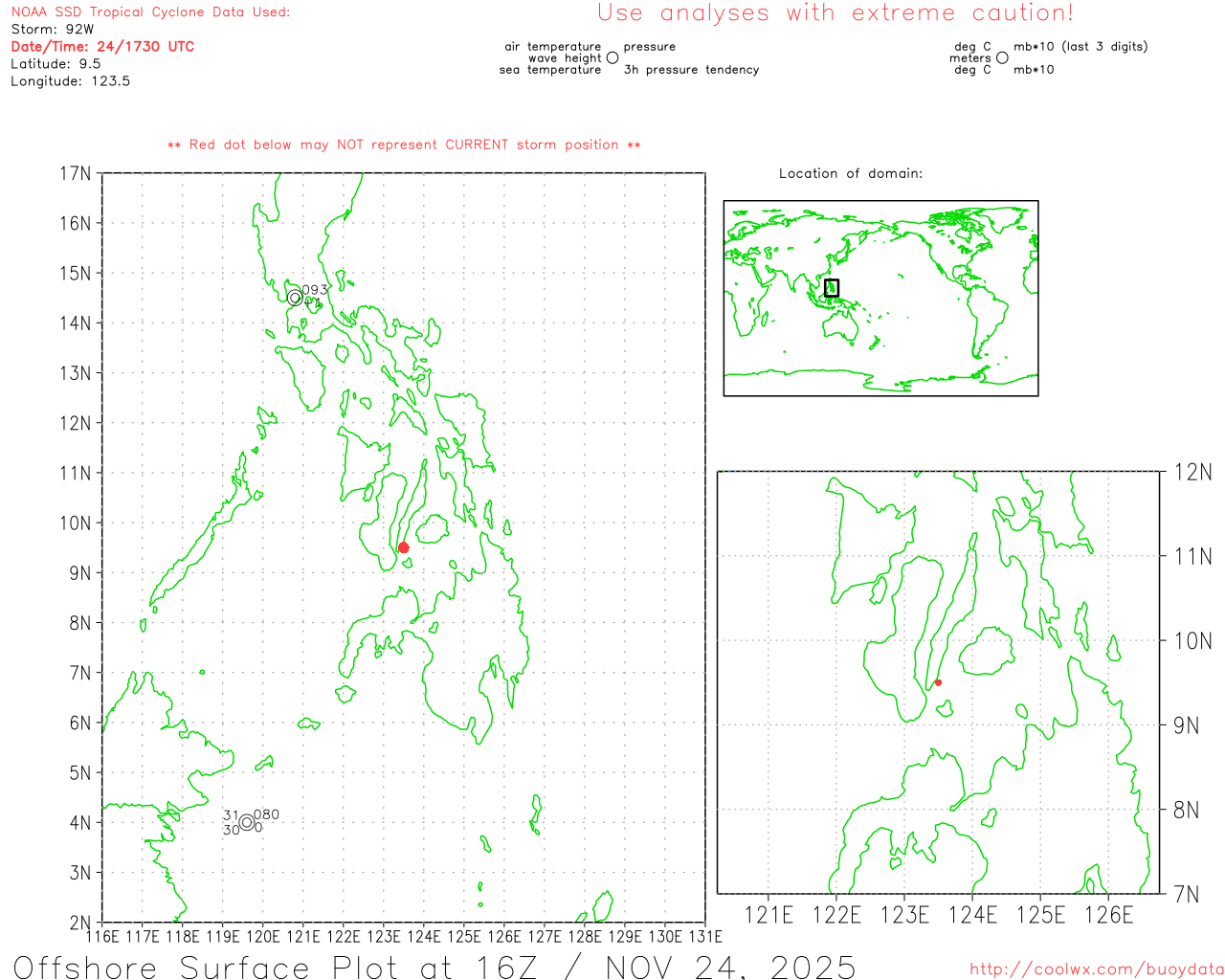The width and height of the screenshot is (1225, 980).
Task: Click the 'Use analyses with extreme caution!' warning
Action: point(835,13)
